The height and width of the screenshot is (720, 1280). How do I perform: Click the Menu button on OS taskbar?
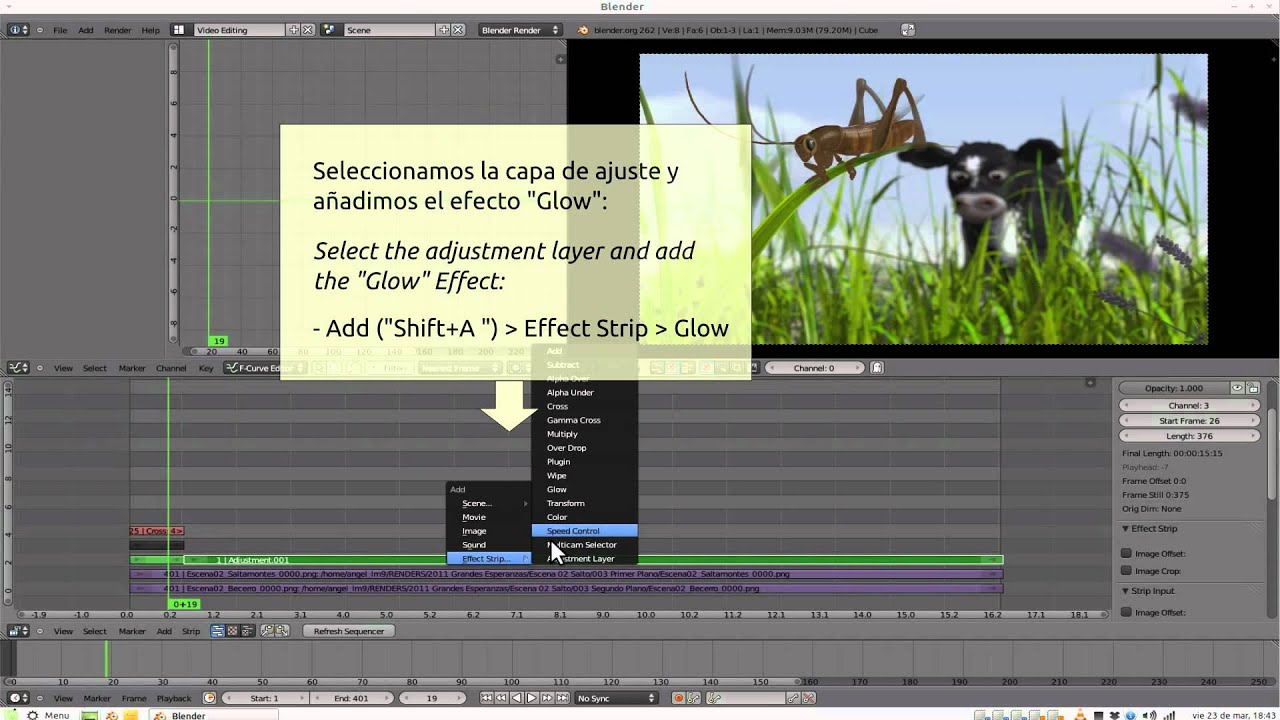tap(47, 715)
